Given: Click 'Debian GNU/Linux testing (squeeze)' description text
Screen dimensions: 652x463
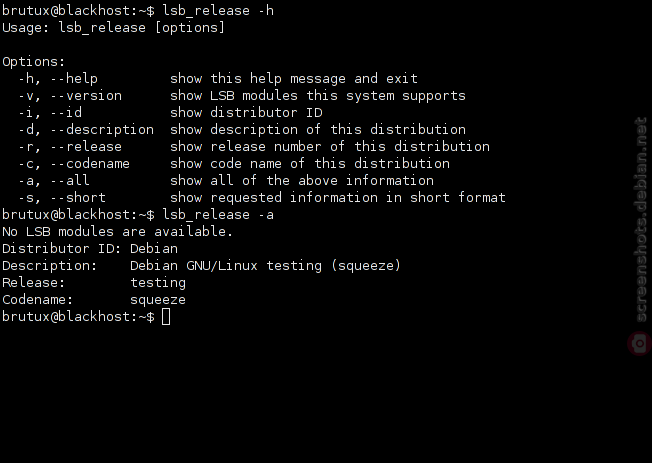Looking at the screenshot, I should [265, 266].
